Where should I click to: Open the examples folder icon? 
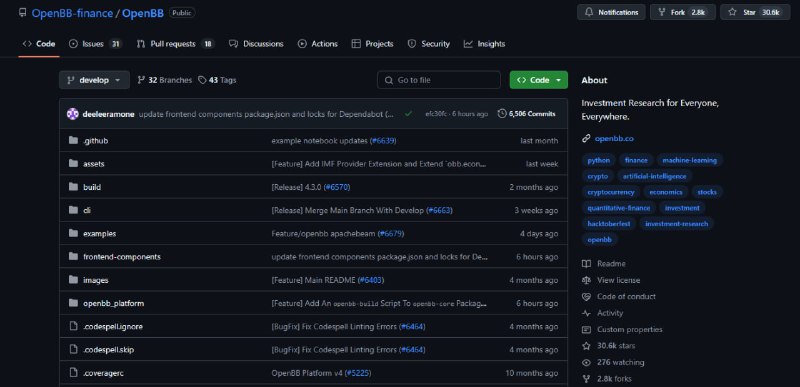(73, 234)
